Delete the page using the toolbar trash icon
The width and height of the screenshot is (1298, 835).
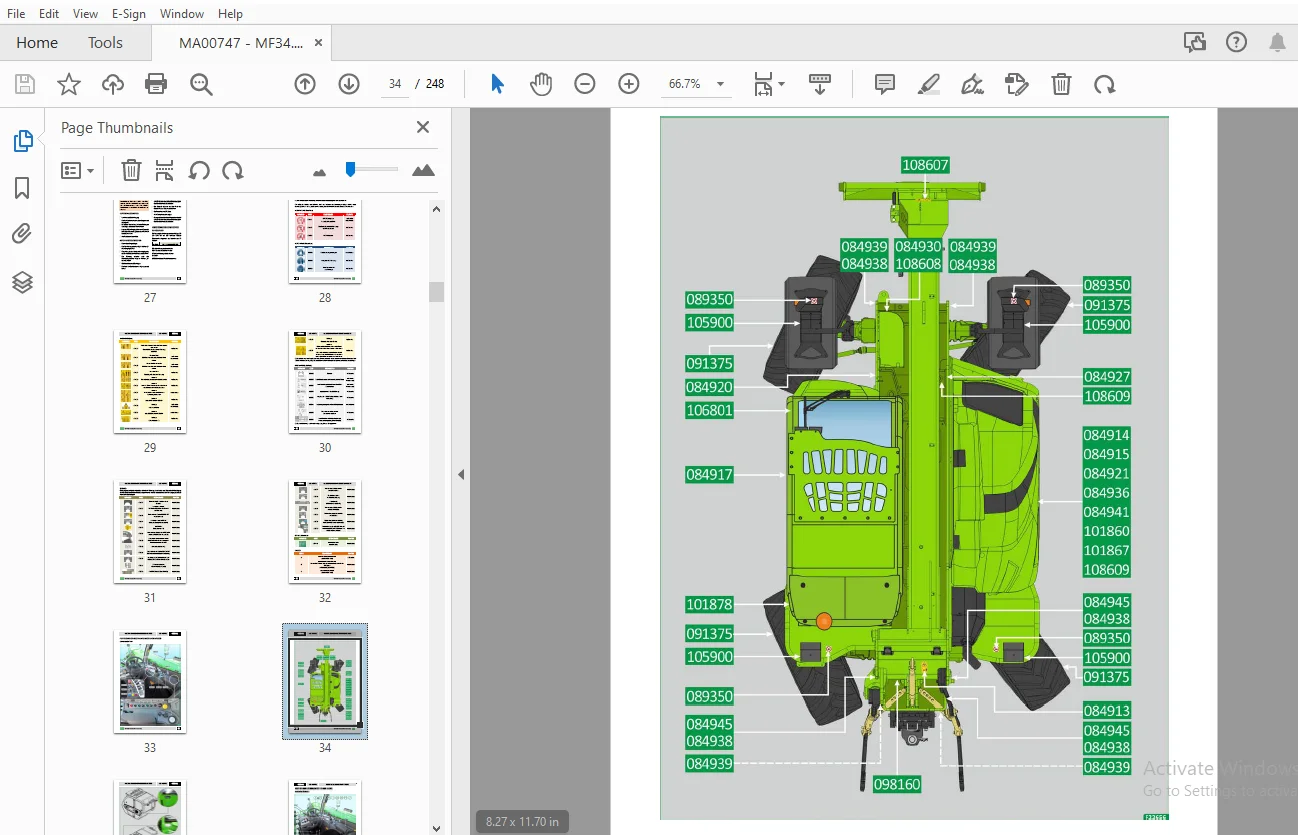tap(1062, 84)
